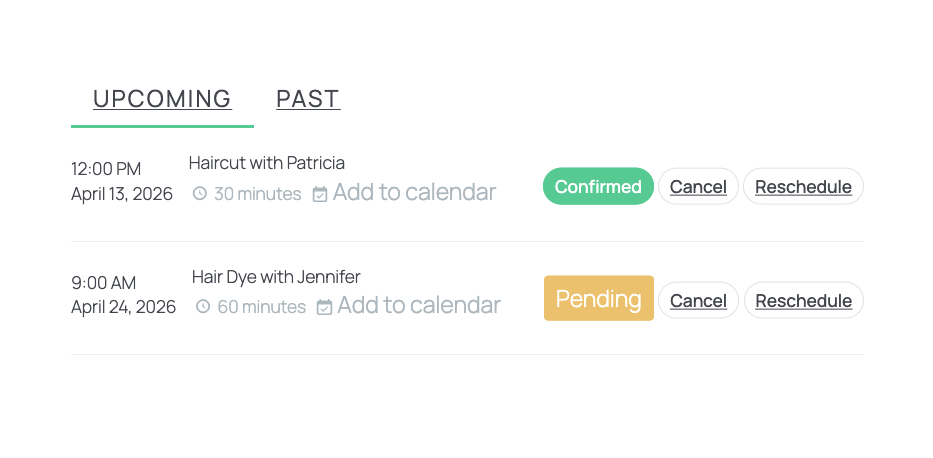Viewport: 933px width, 458px height.
Task: Add Patricia's haircut to calendar
Action: (413, 192)
